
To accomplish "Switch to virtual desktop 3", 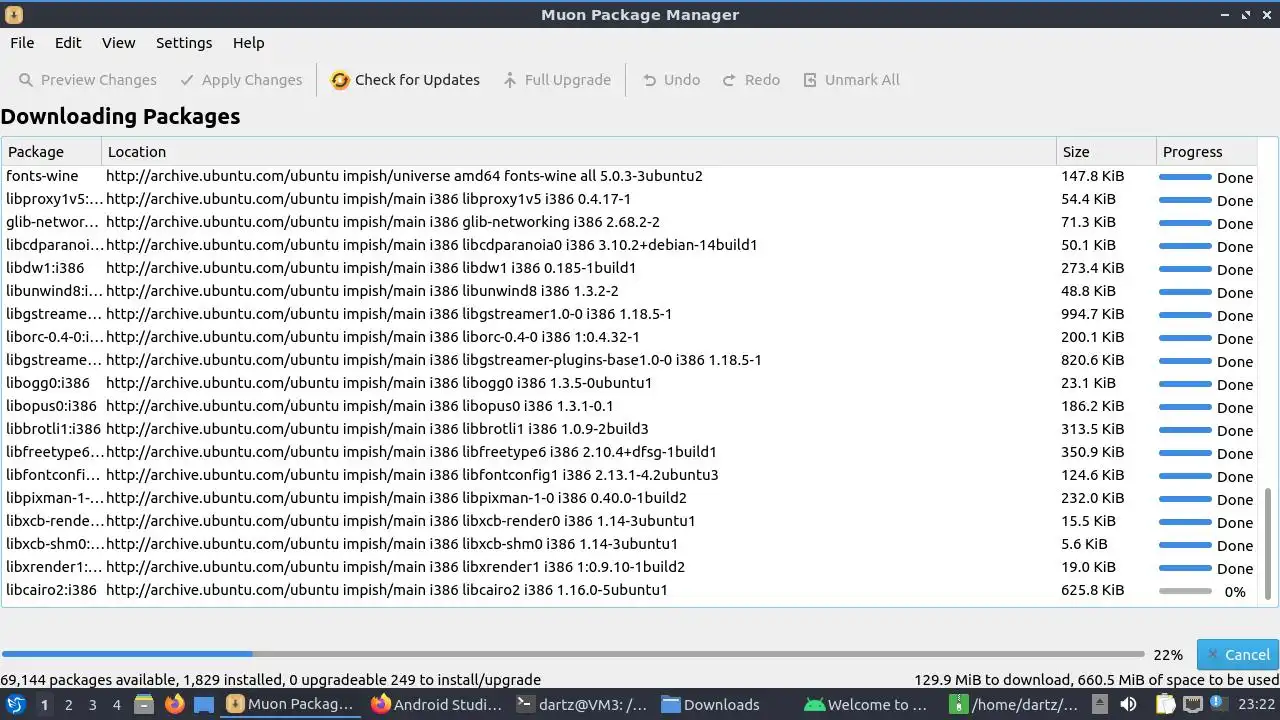I will point(92,705).
